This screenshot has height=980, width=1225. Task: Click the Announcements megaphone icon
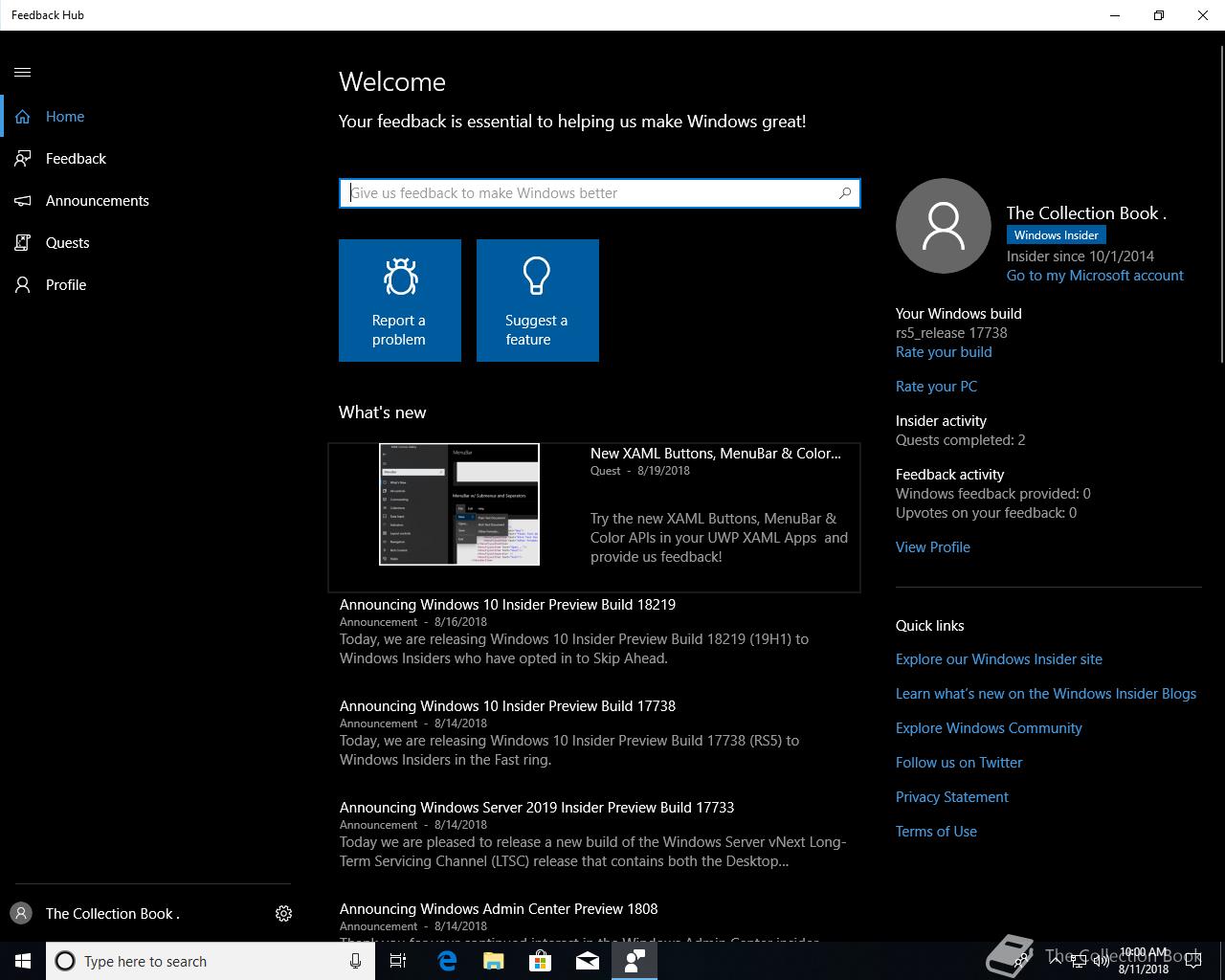[x=23, y=201]
